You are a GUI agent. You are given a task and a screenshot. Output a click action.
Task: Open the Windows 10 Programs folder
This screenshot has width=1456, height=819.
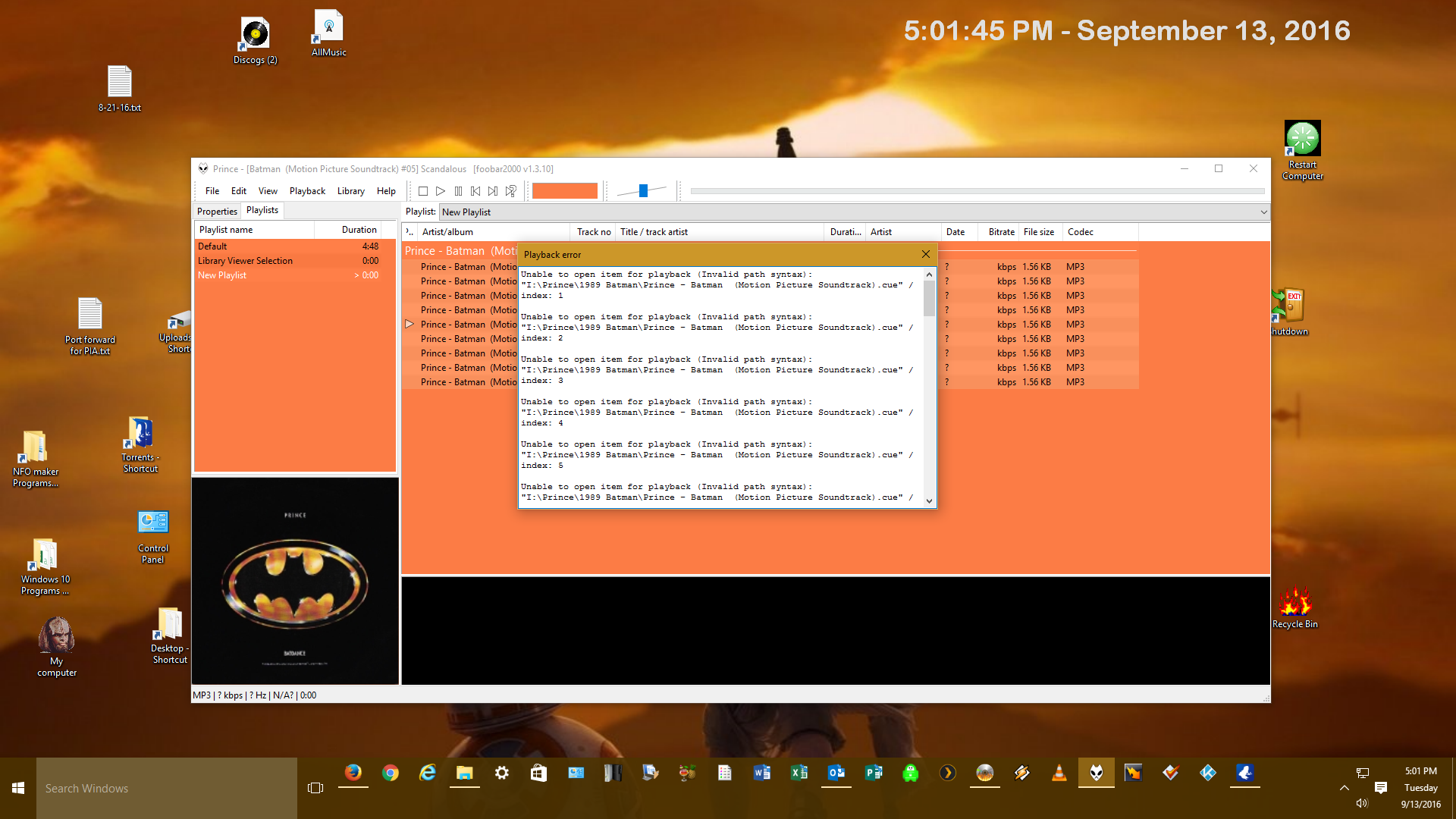[x=45, y=566]
